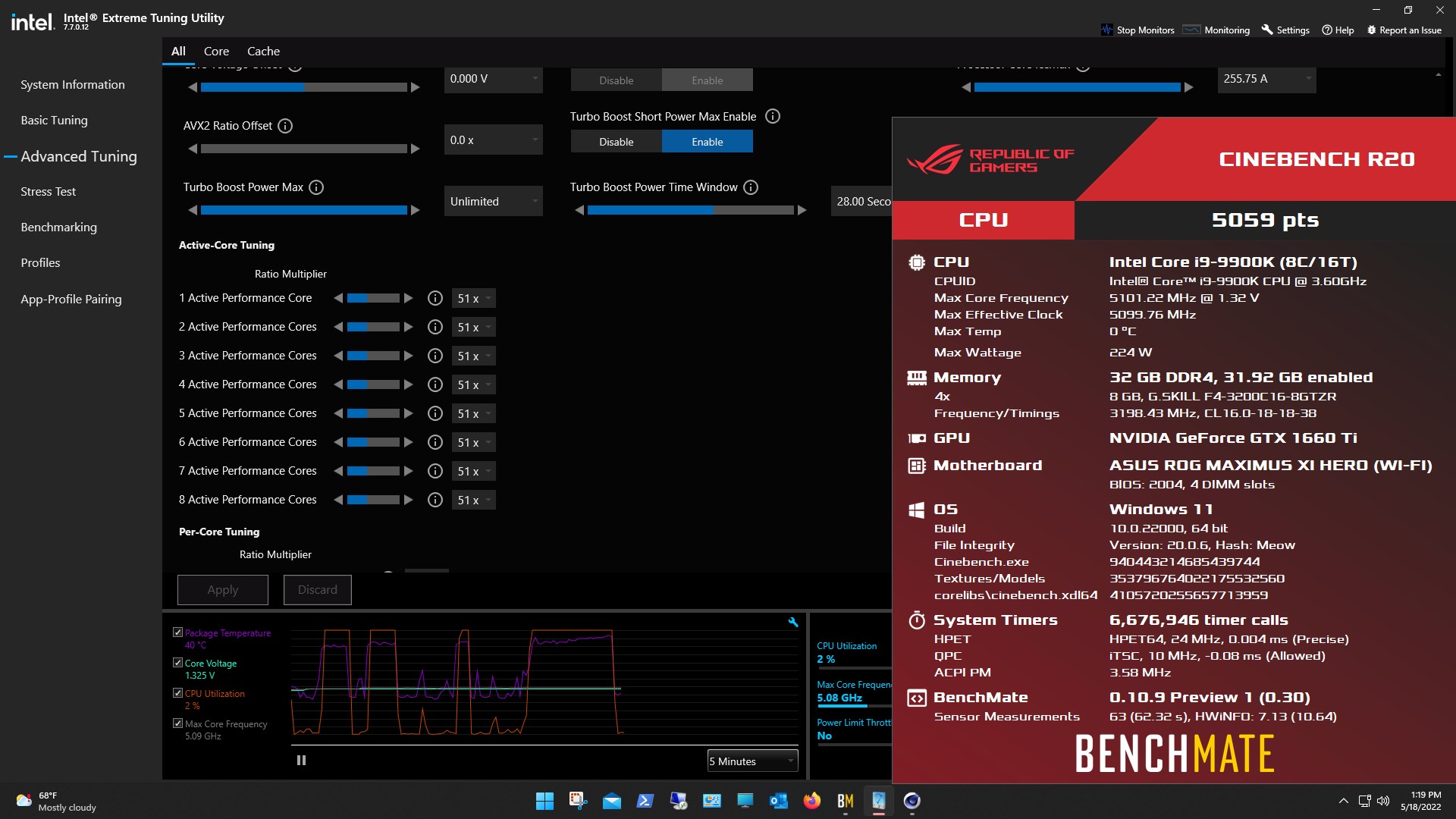
Task: Click left arrow of AVX2 Ratio Offset slider
Action: 193,149
